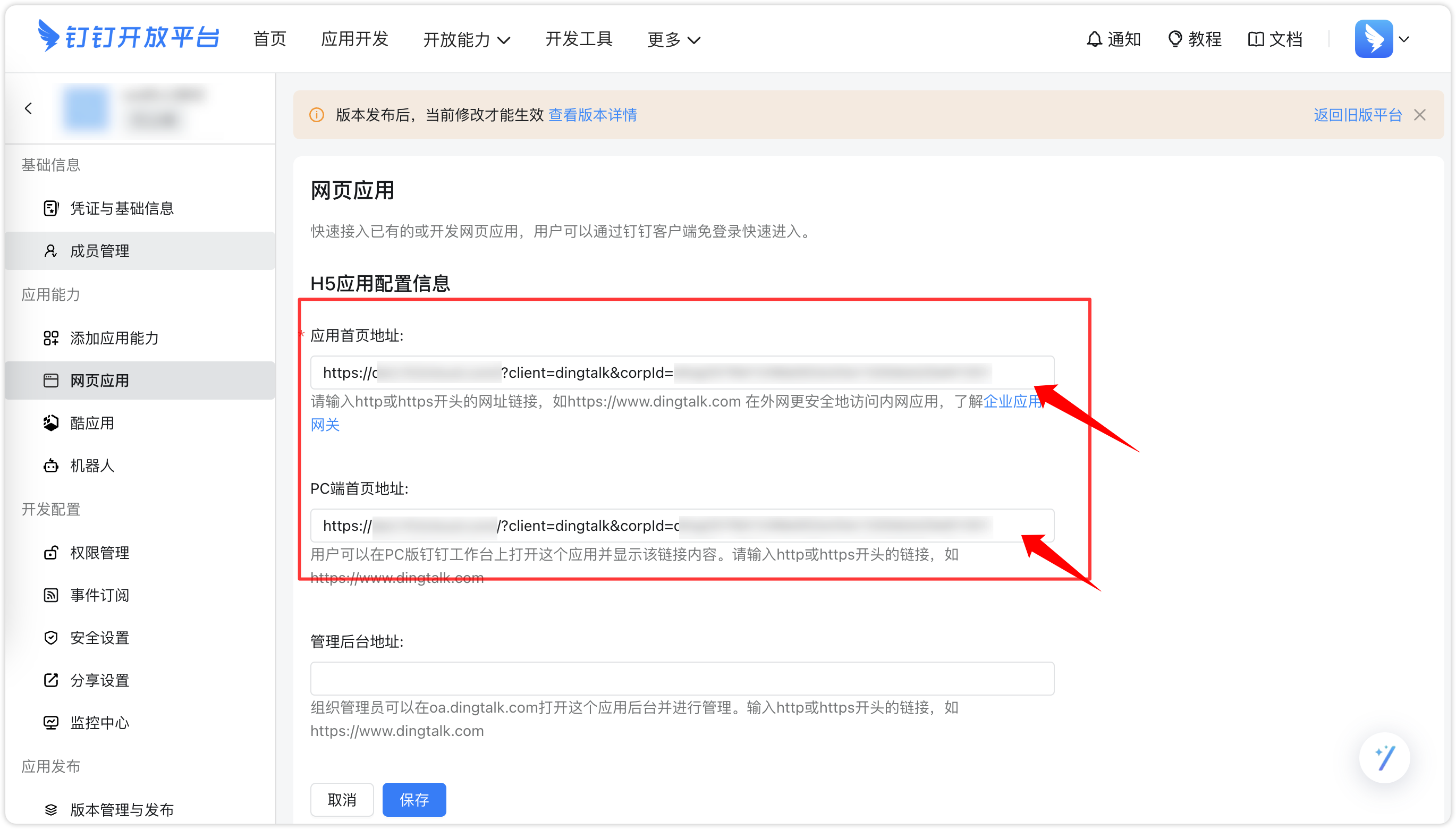The image size is (1456, 829).
Task: Open the 开发工具 nav item
Action: pyautogui.click(x=579, y=39)
